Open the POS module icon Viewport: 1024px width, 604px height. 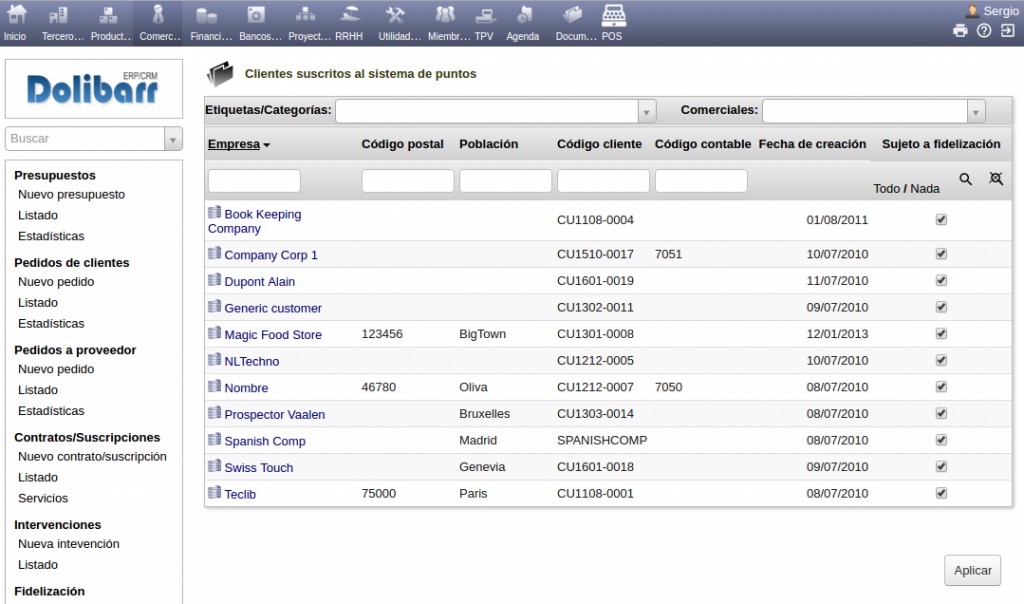613,15
